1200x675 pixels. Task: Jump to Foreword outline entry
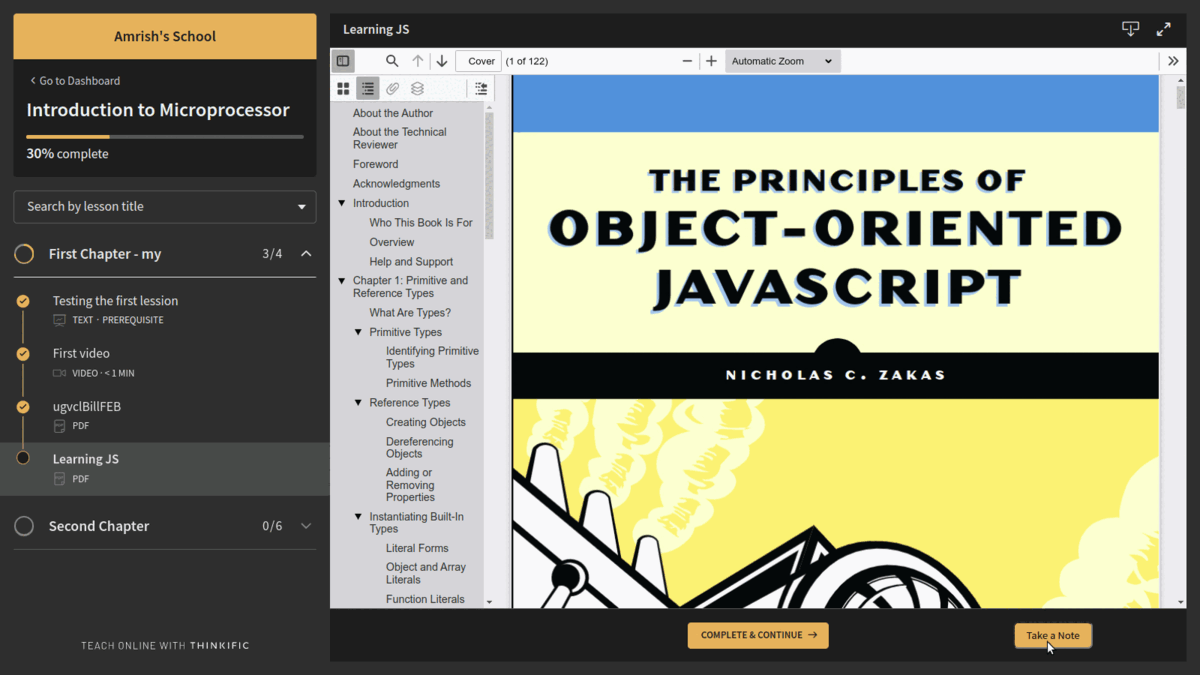click(x=375, y=164)
